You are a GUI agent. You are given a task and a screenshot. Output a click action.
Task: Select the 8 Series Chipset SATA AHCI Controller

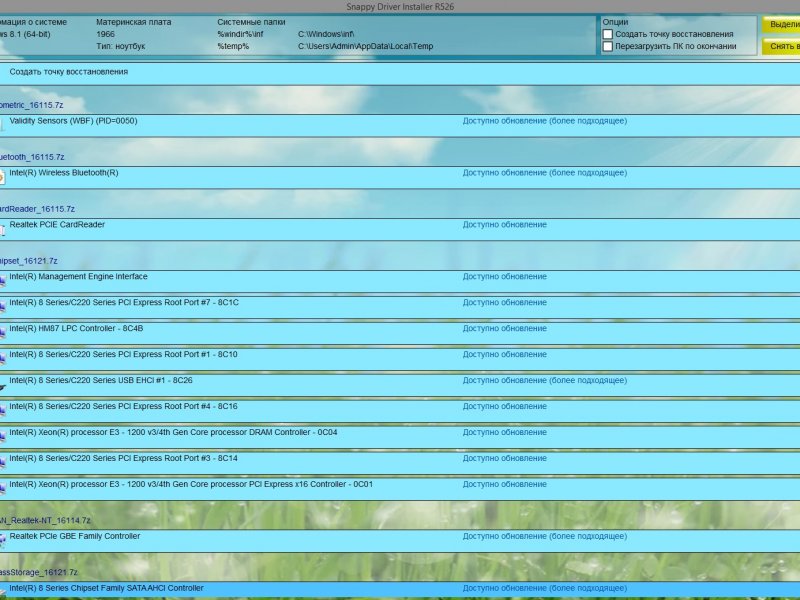click(x=400, y=590)
